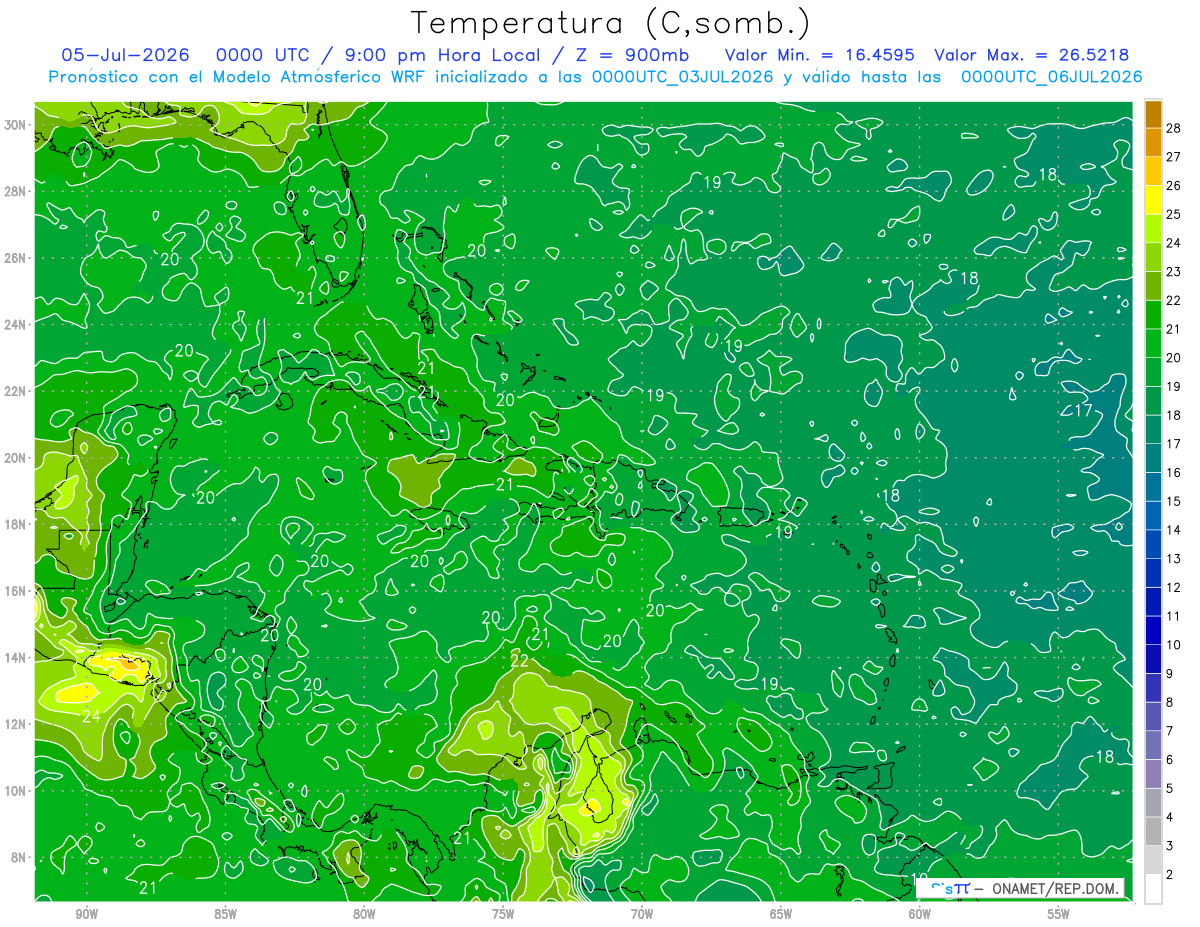Pick the white colorbar segment below 2
This screenshot has width=1200, height=927.
pyautogui.click(x=1153, y=889)
